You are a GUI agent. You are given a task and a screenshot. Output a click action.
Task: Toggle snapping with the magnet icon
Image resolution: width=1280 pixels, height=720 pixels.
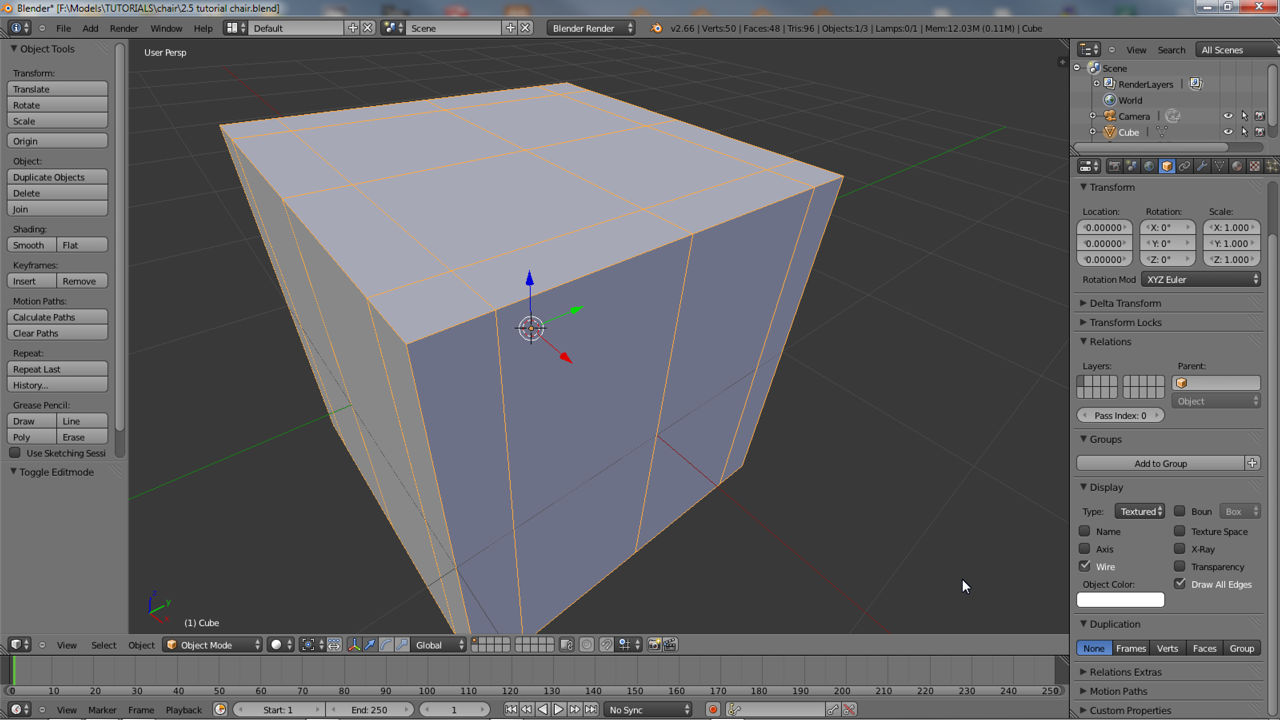click(606, 645)
